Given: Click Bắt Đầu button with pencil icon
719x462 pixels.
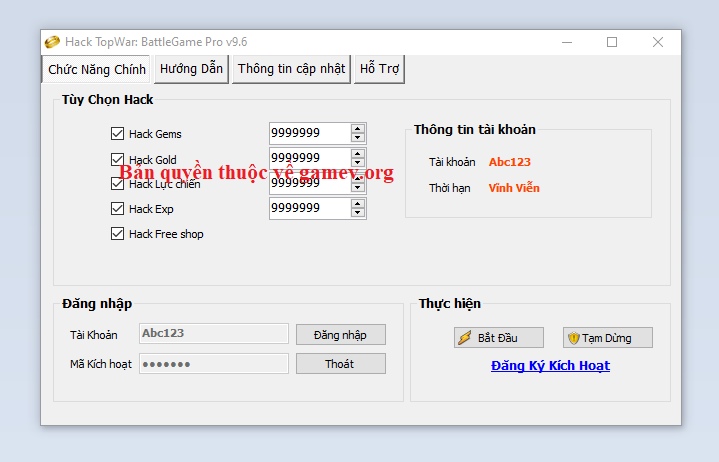Looking at the screenshot, I should tap(498, 338).
